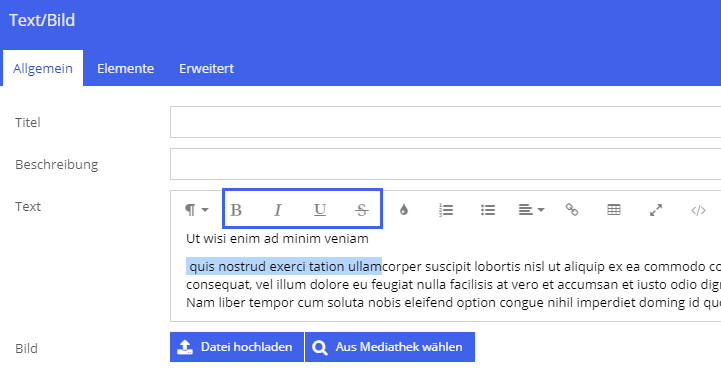The width and height of the screenshot is (721, 372).
Task: Toggle bold formatting in text editor
Action: (x=236, y=210)
